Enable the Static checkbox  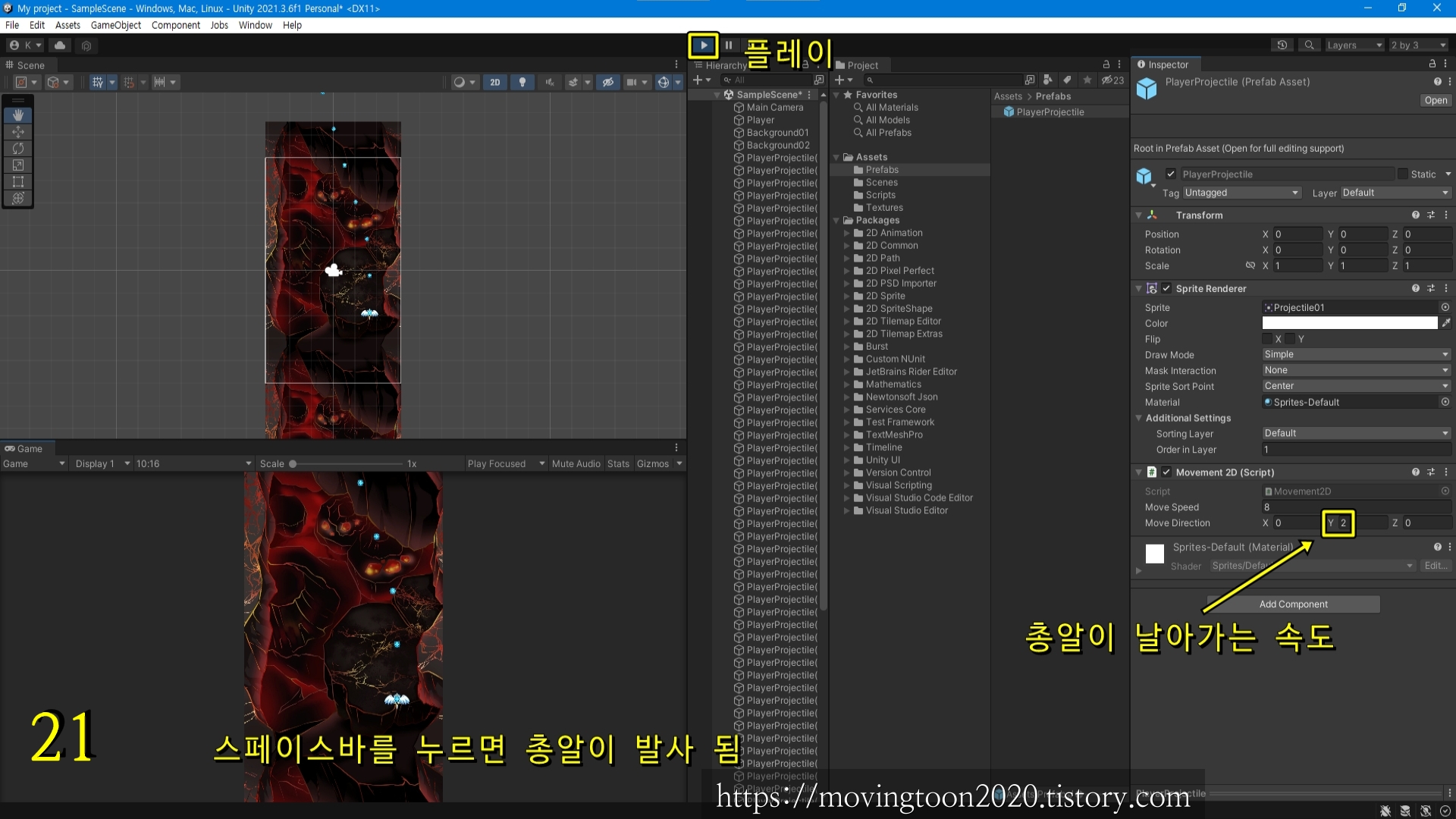[1402, 174]
